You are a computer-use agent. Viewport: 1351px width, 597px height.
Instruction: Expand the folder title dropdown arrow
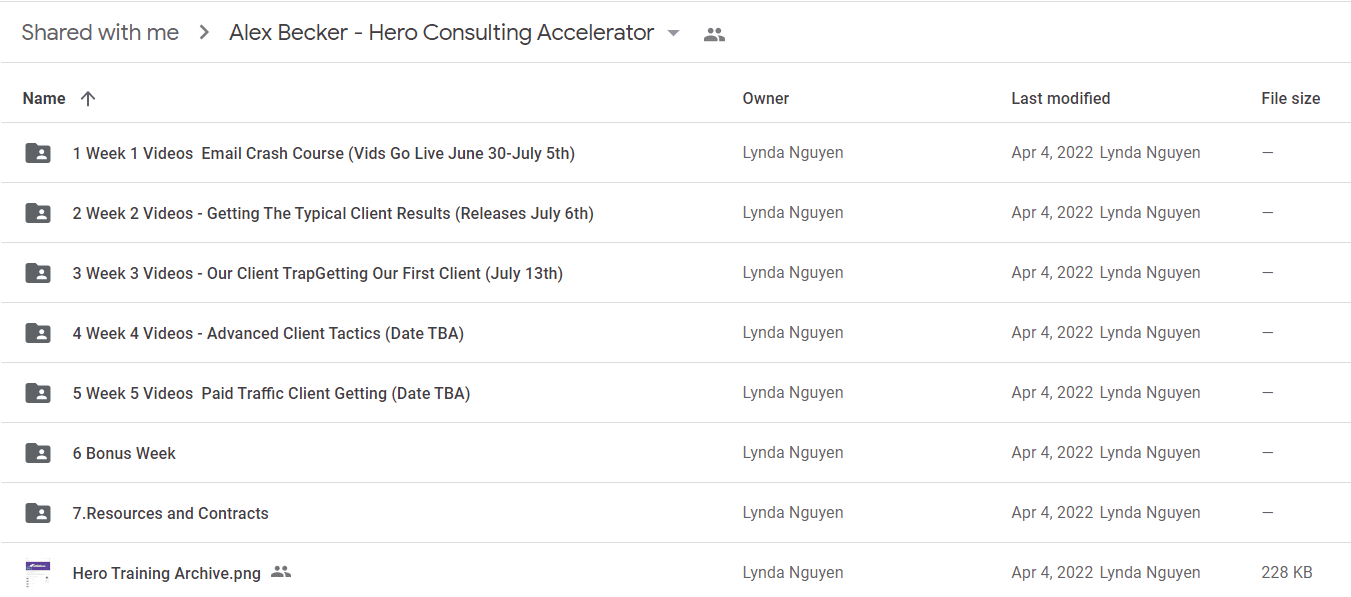pyautogui.click(x=673, y=33)
